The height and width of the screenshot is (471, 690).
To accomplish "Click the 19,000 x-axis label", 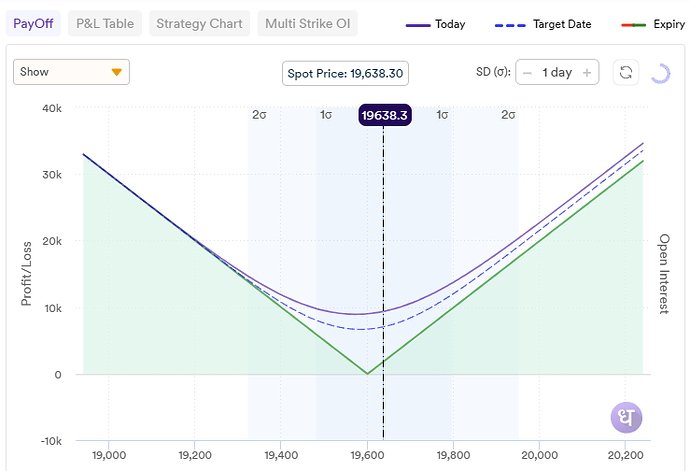I will coord(109,455).
